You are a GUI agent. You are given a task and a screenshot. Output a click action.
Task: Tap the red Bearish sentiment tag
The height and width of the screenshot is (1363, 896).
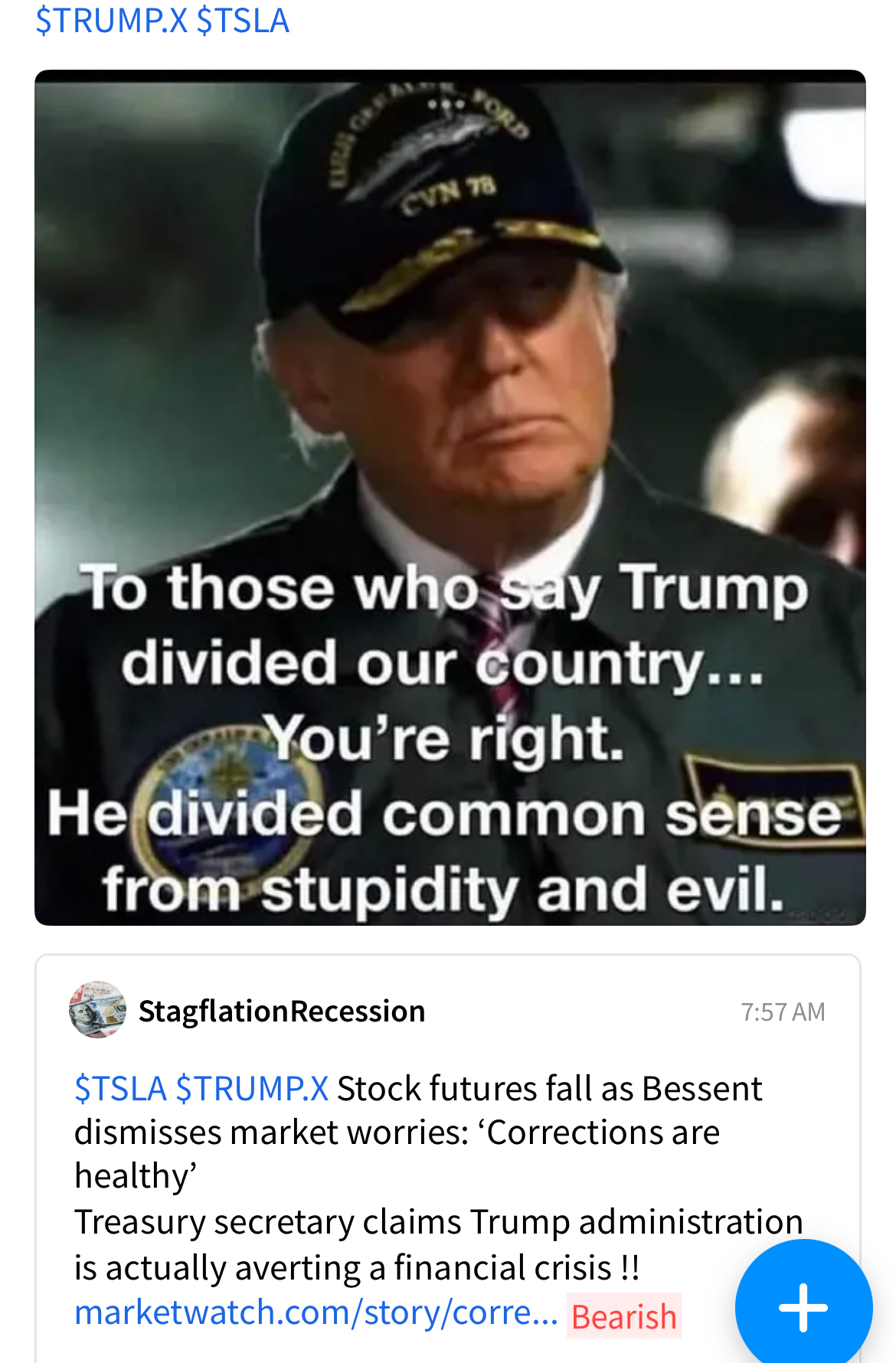(624, 1316)
